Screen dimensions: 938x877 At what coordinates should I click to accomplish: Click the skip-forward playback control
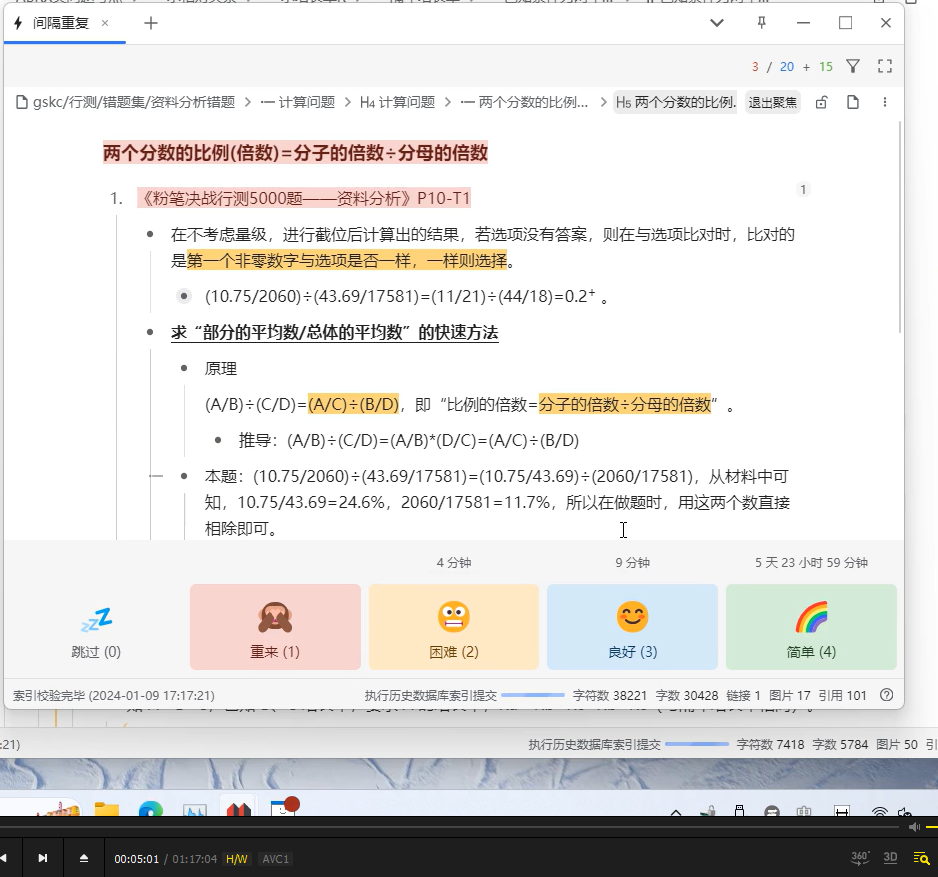(x=42, y=858)
